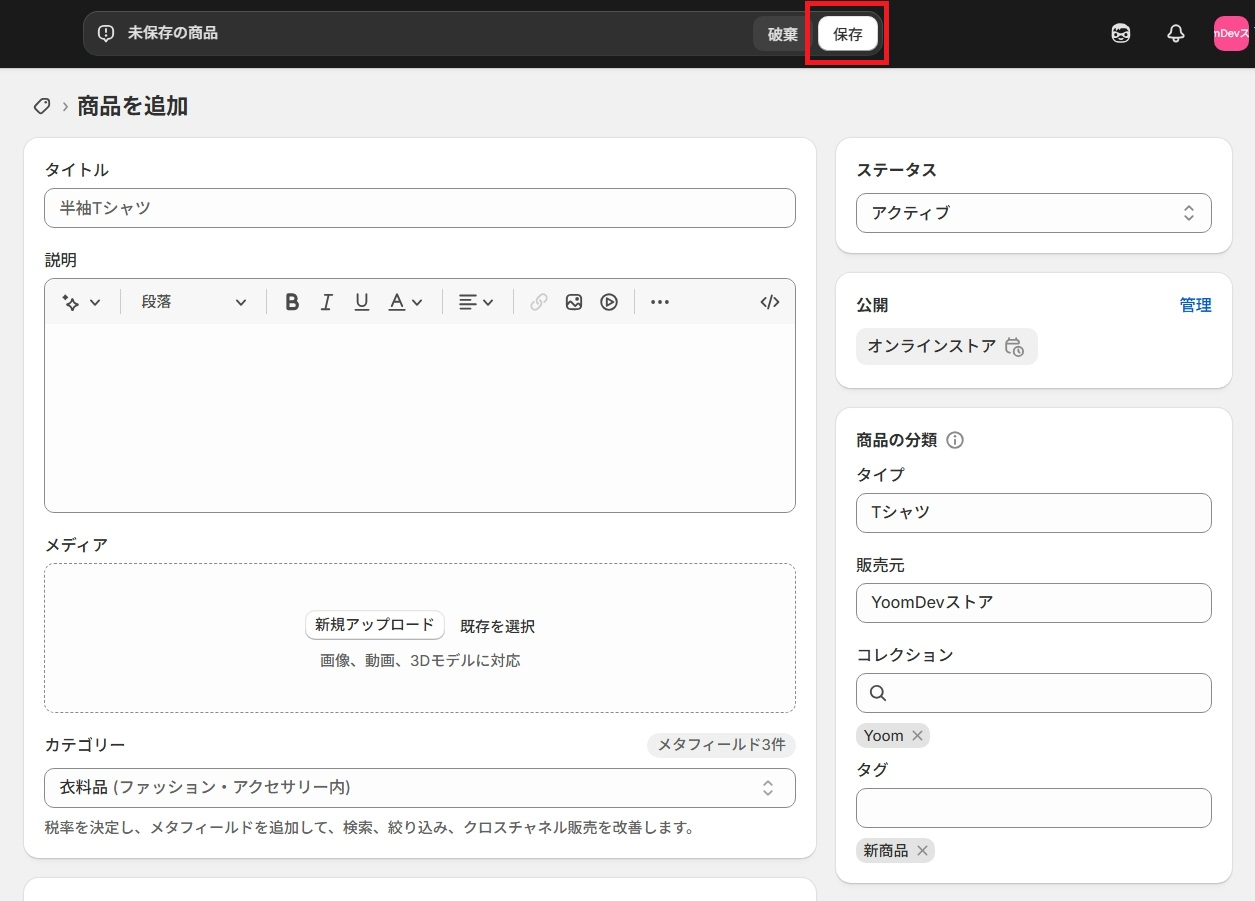Click the Bold formatting icon
The height and width of the screenshot is (901, 1255).
(292, 302)
